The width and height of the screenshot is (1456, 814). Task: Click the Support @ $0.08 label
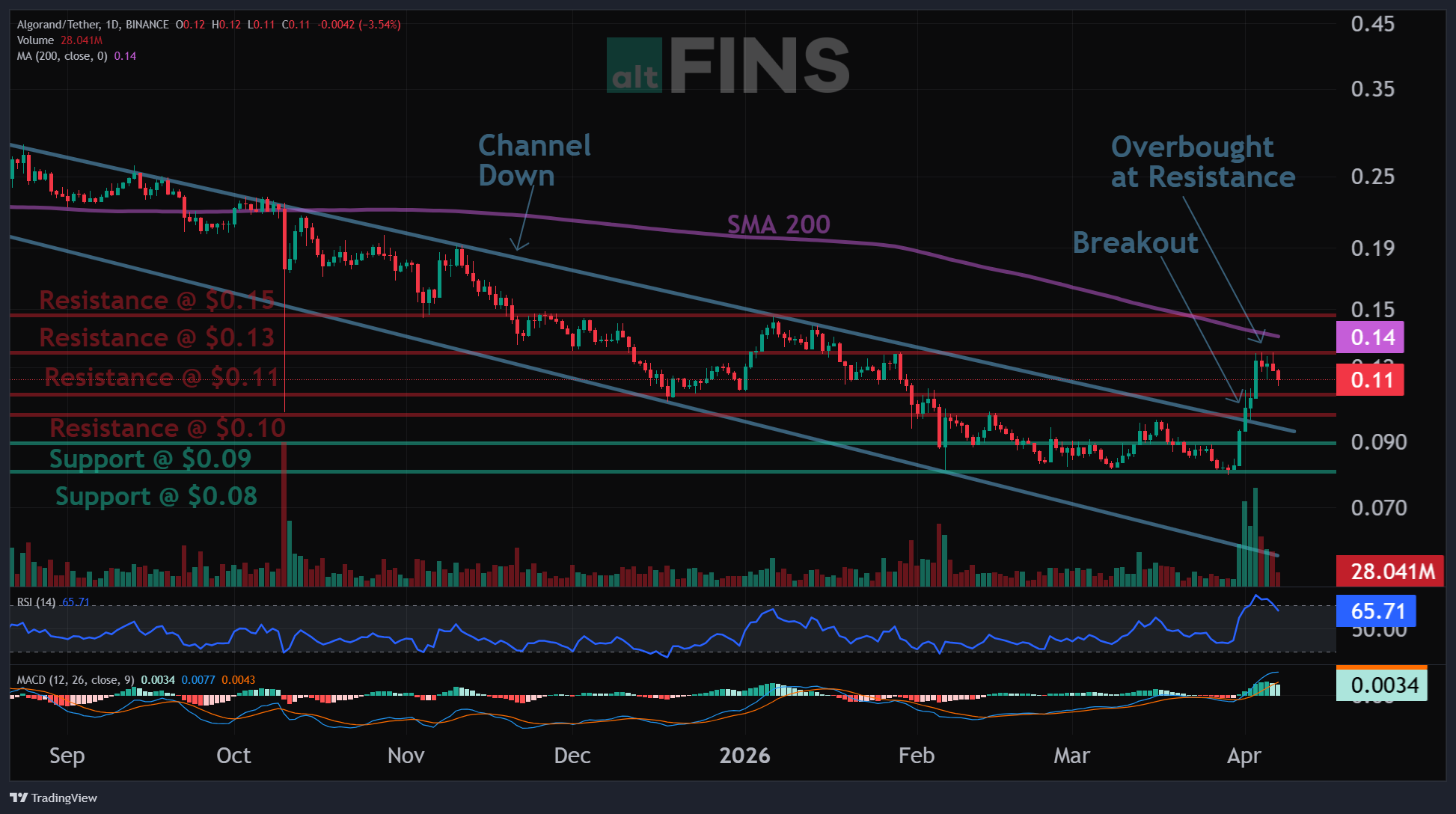tap(156, 496)
